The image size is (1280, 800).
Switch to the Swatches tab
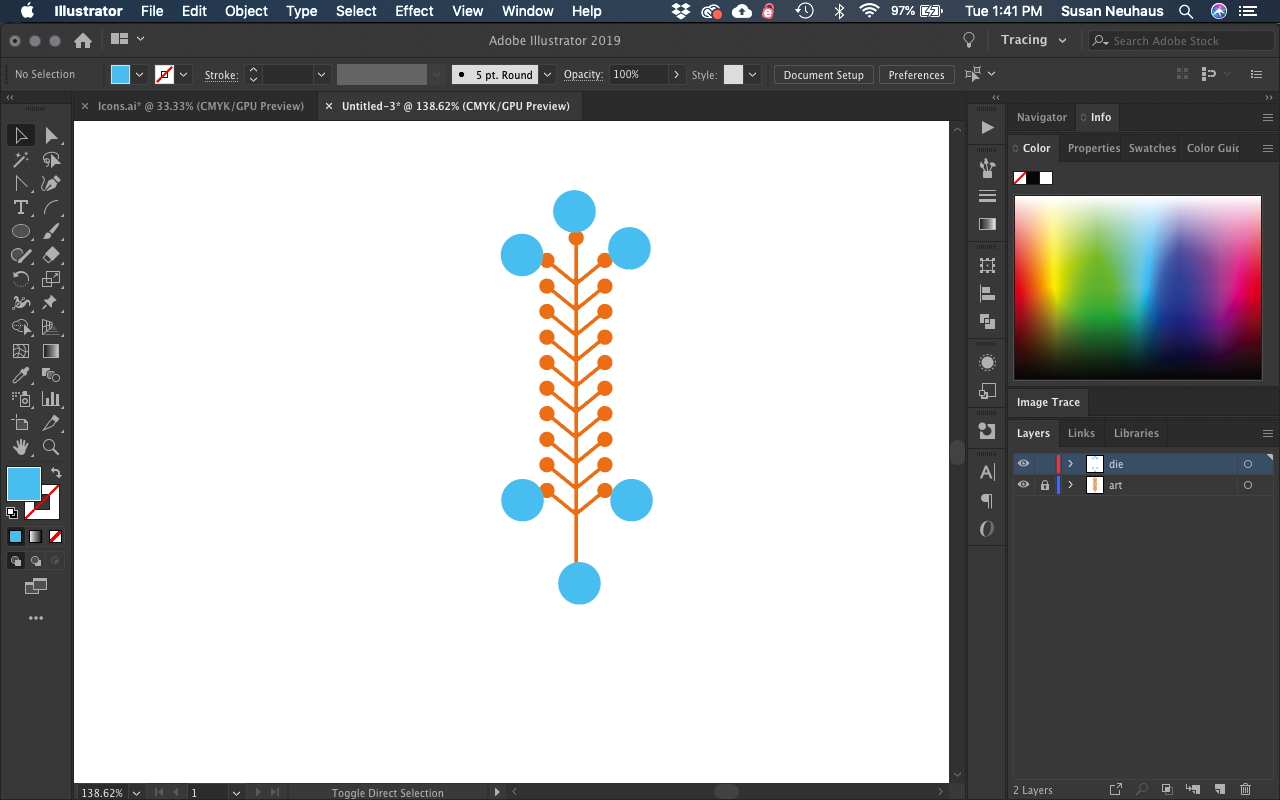(x=1152, y=148)
